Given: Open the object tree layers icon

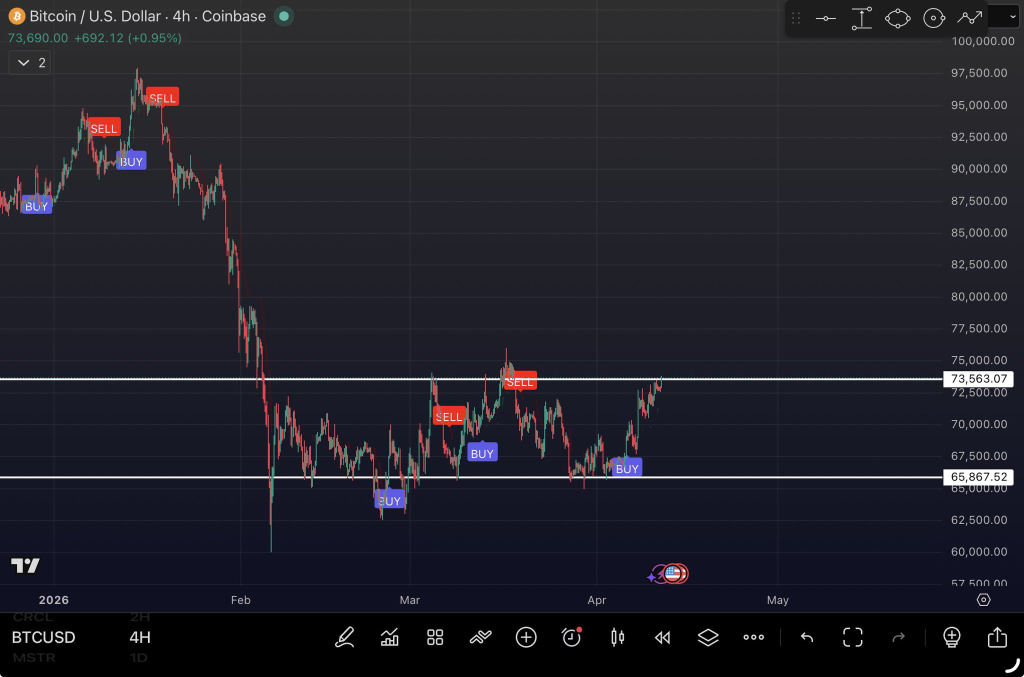Looking at the screenshot, I should point(708,637).
